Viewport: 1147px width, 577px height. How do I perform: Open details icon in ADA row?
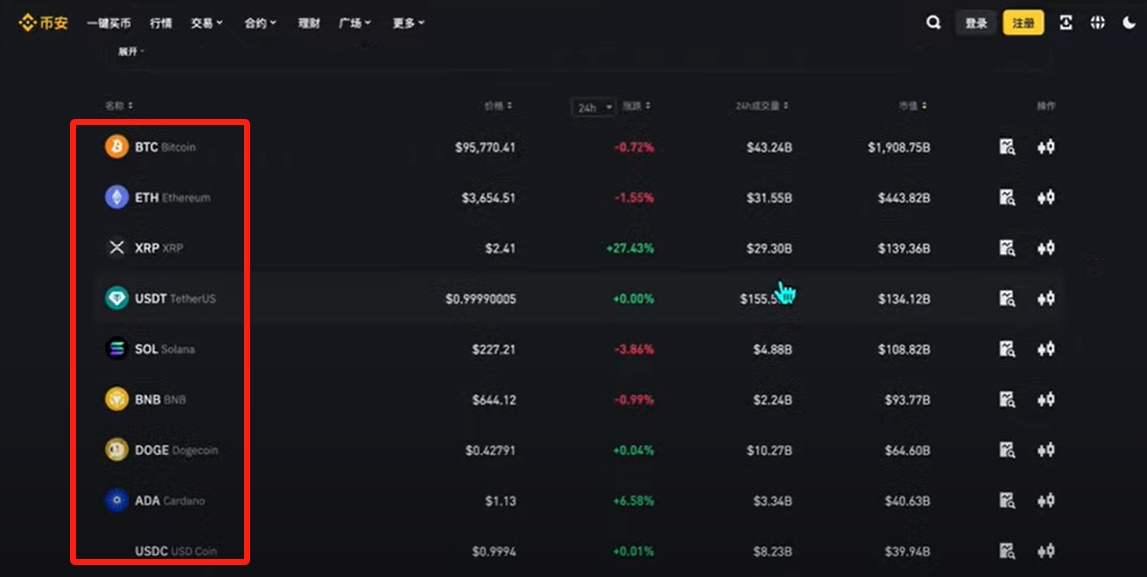point(1007,500)
